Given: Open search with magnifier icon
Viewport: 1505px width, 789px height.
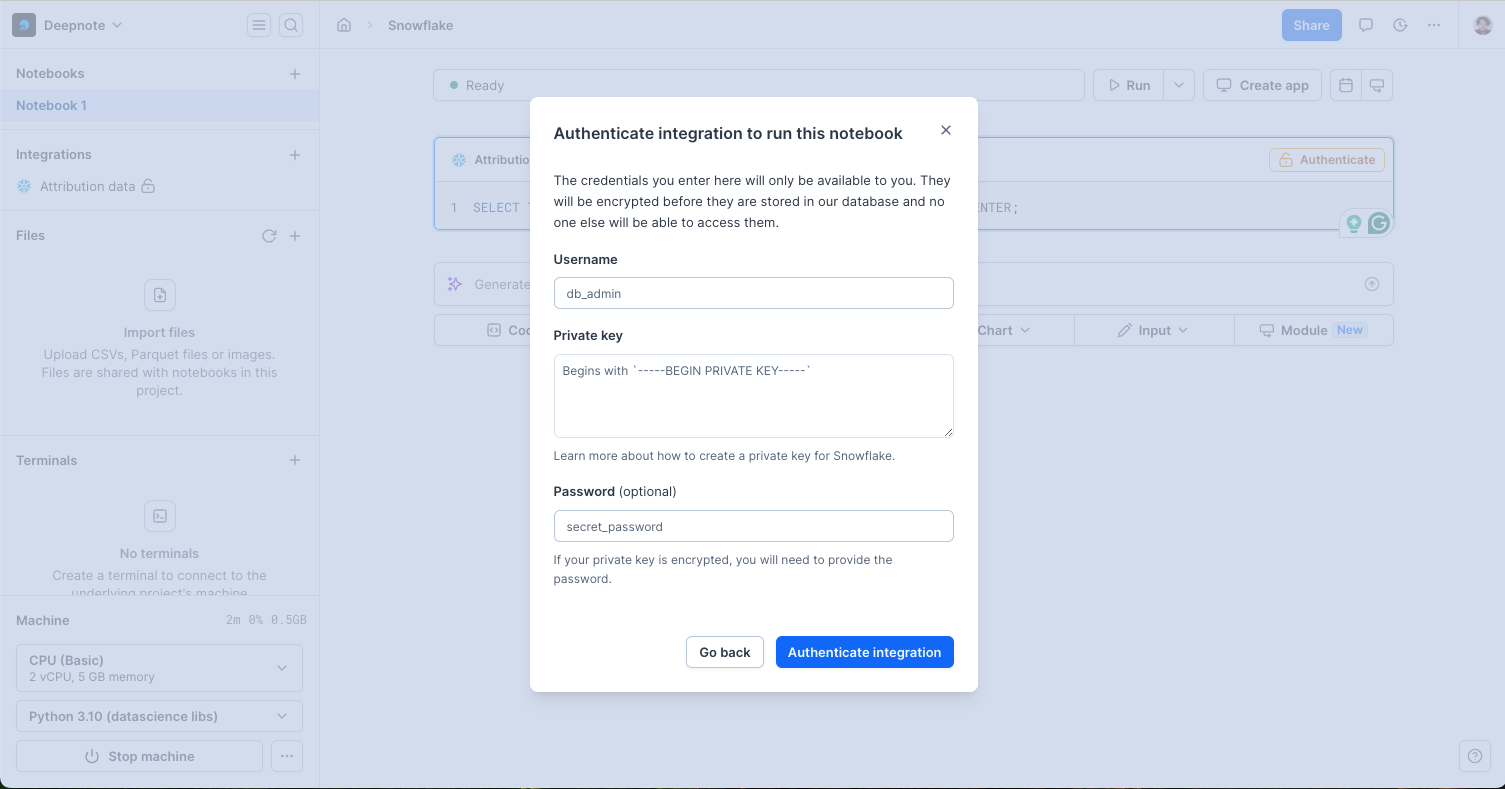Looking at the screenshot, I should point(291,25).
